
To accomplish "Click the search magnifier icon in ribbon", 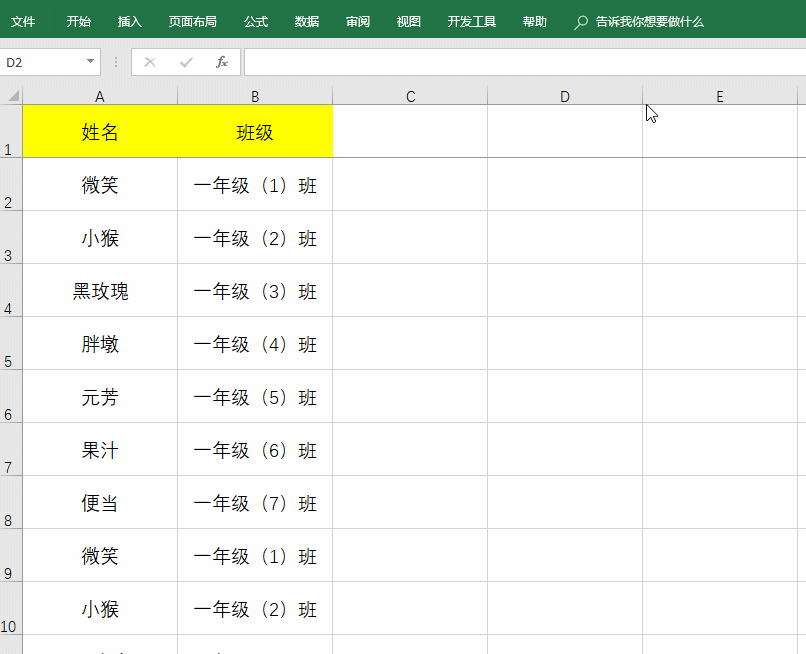I will click(x=581, y=22).
